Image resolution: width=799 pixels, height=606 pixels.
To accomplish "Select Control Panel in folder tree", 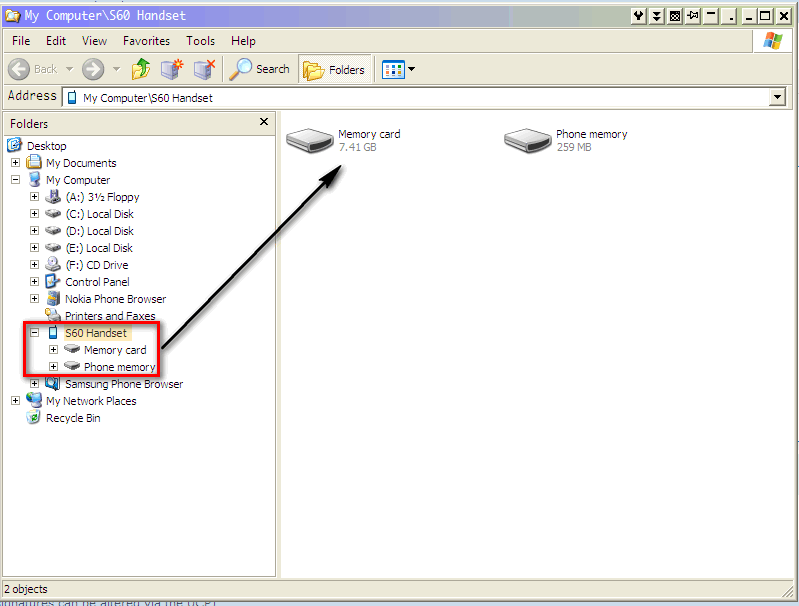I will (97, 282).
